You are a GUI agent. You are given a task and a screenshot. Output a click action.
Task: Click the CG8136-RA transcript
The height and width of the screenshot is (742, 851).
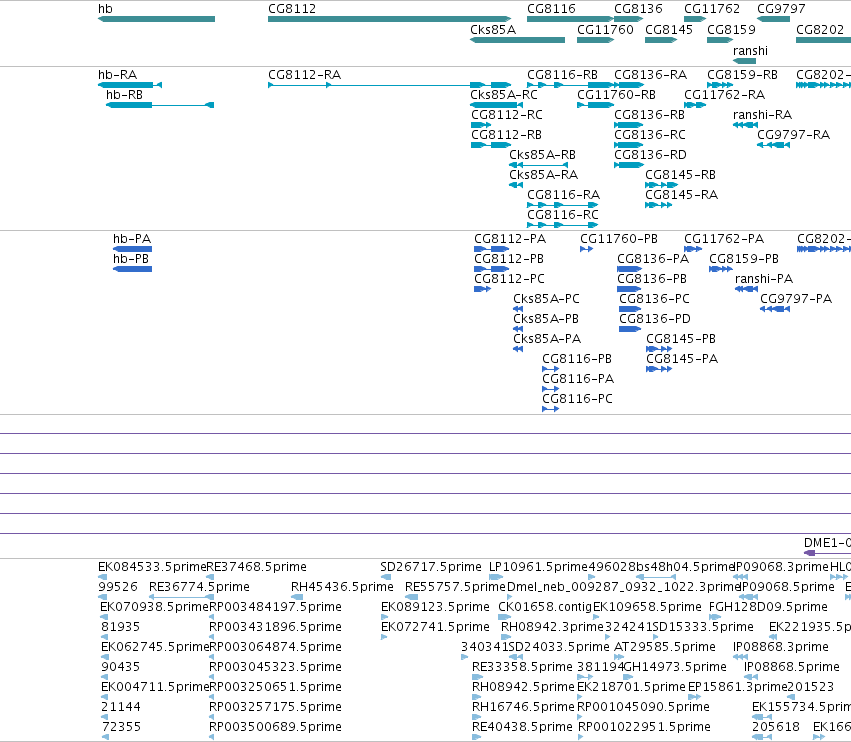point(628,85)
